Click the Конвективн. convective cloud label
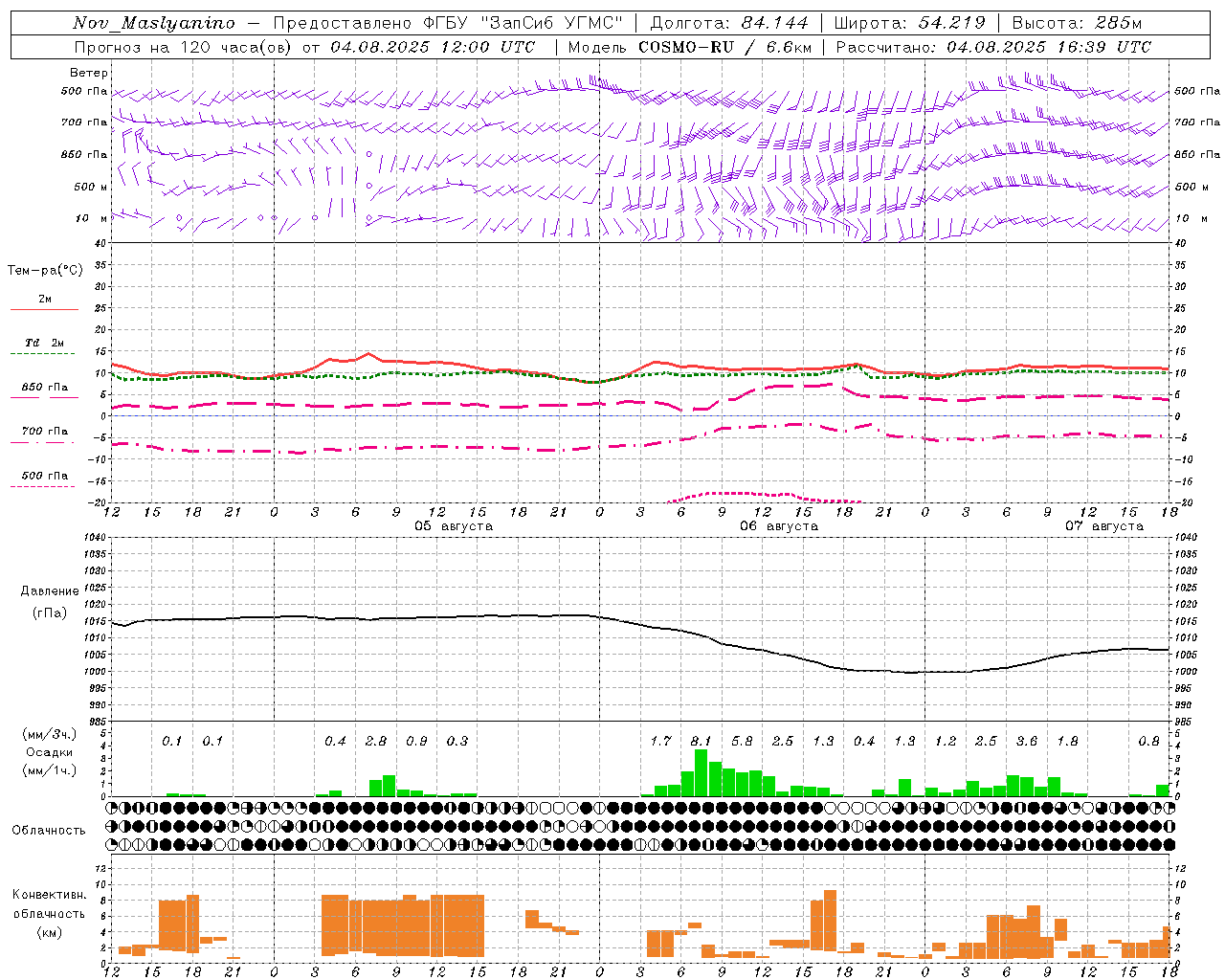 (x=50, y=895)
